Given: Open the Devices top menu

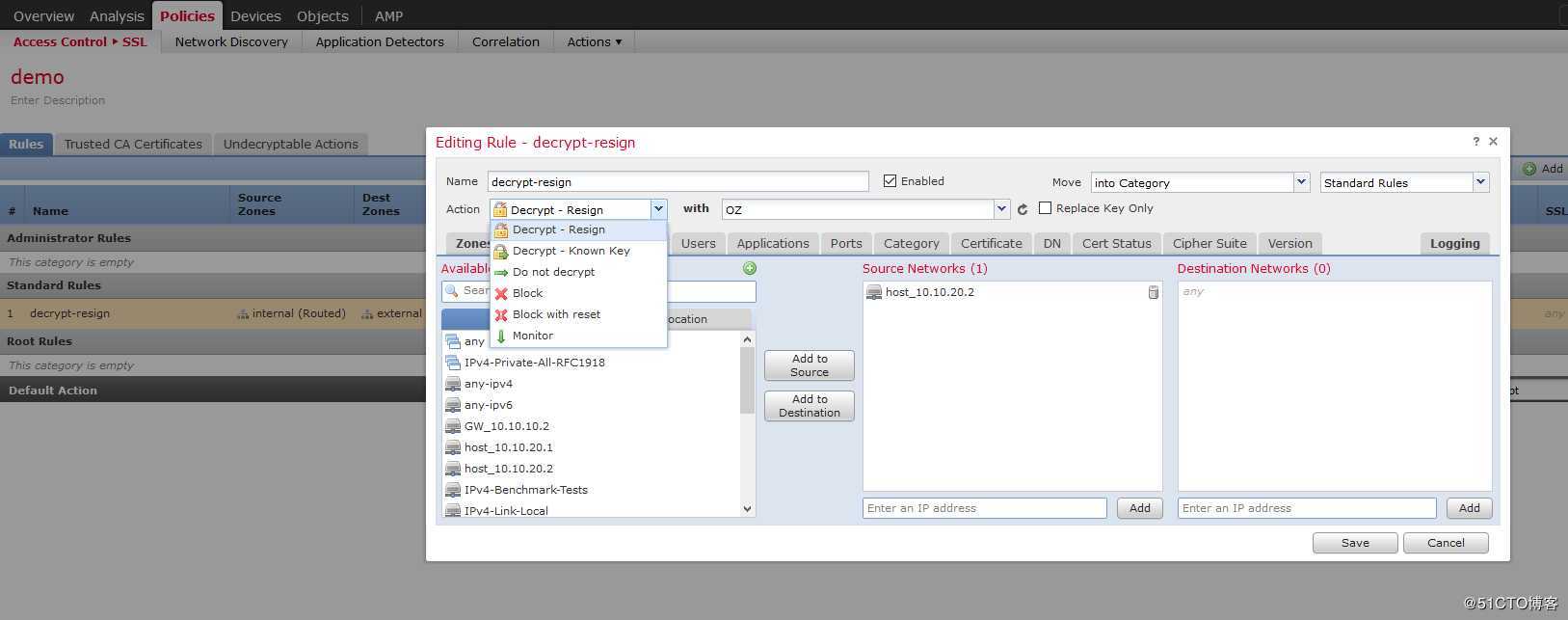Looking at the screenshot, I should [x=255, y=15].
